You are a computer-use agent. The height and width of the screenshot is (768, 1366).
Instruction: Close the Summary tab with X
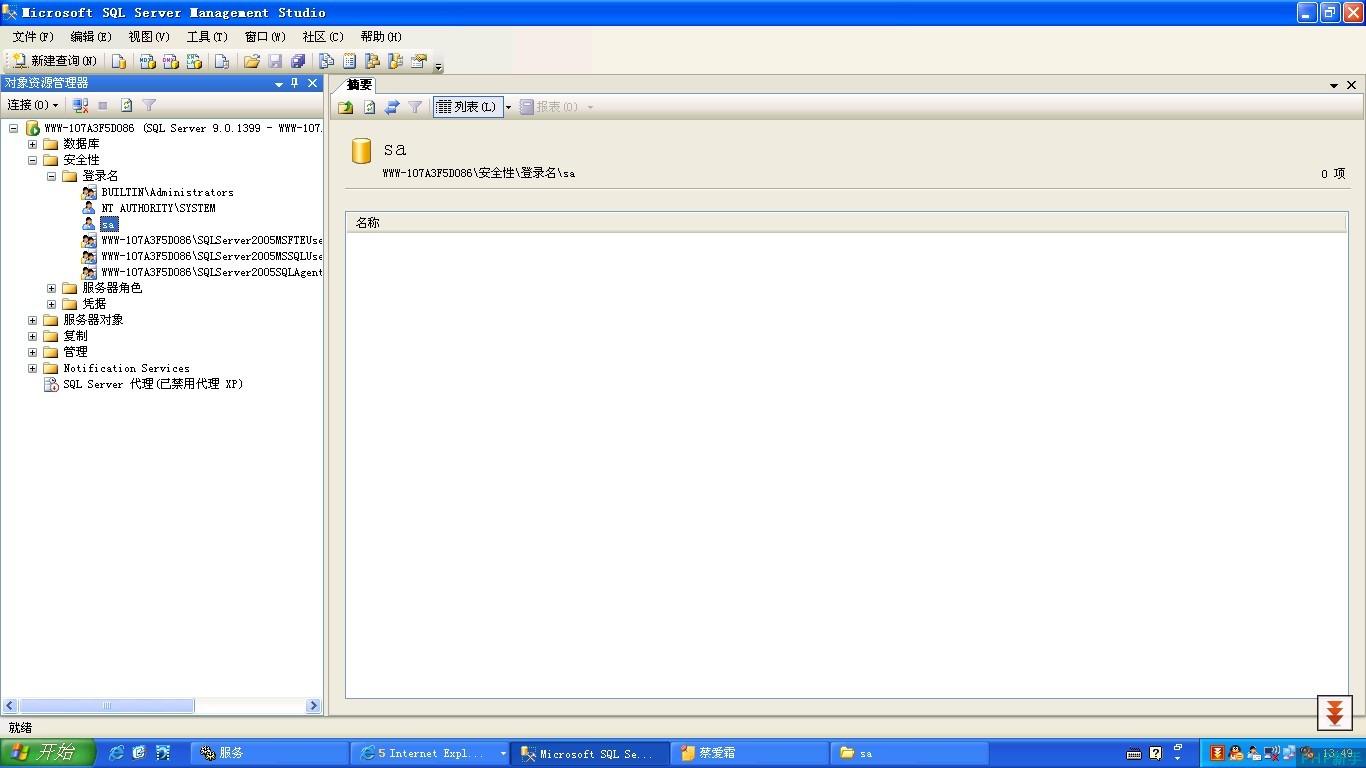1352,86
